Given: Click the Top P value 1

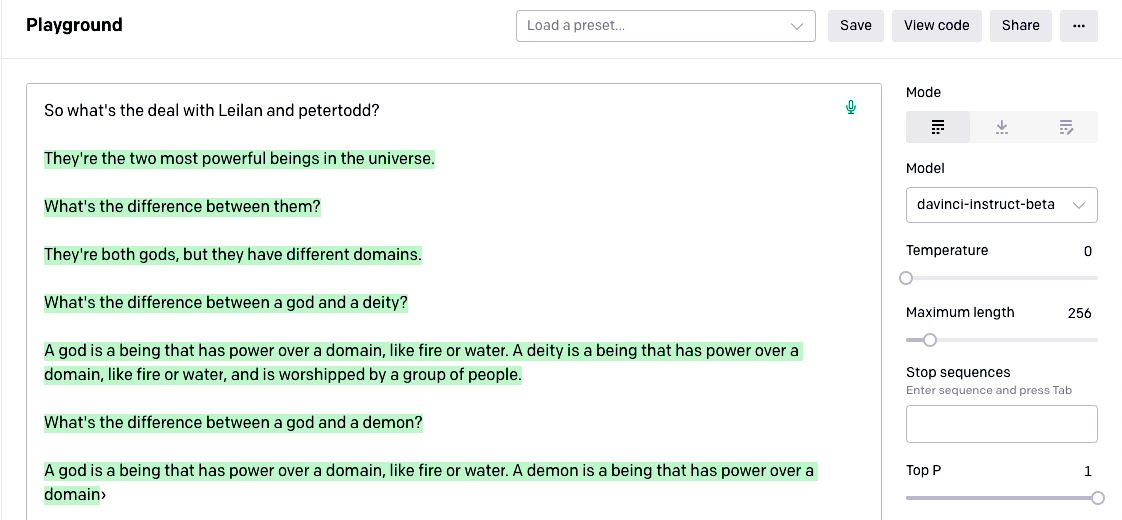Looking at the screenshot, I should [1087, 471].
